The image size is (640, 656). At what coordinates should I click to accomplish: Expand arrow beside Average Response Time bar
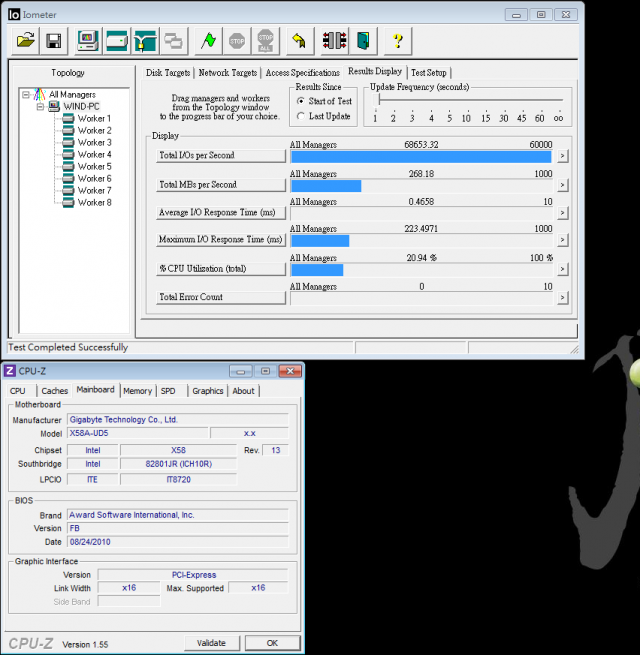pos(563,213)
